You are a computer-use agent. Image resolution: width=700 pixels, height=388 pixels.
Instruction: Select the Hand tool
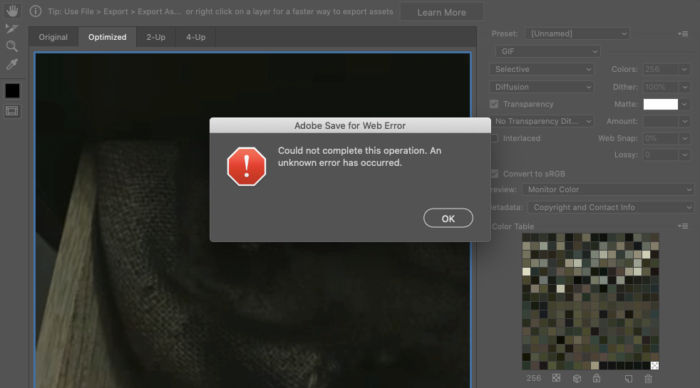[12, 10]
